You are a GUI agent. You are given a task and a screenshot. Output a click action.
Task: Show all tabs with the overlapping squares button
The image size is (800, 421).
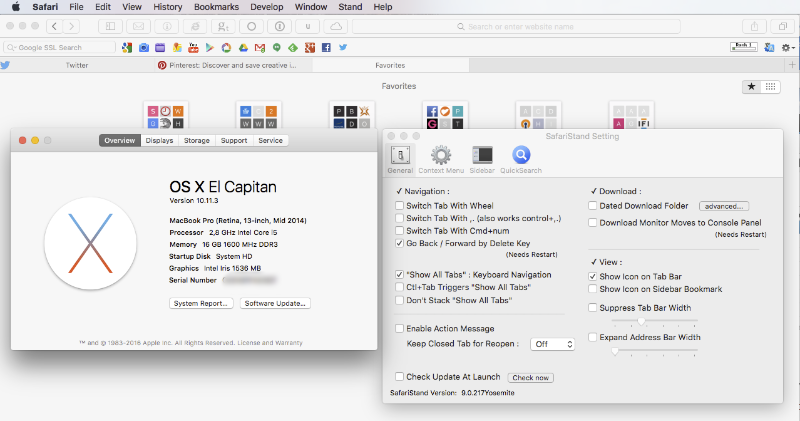pos(783,26)
